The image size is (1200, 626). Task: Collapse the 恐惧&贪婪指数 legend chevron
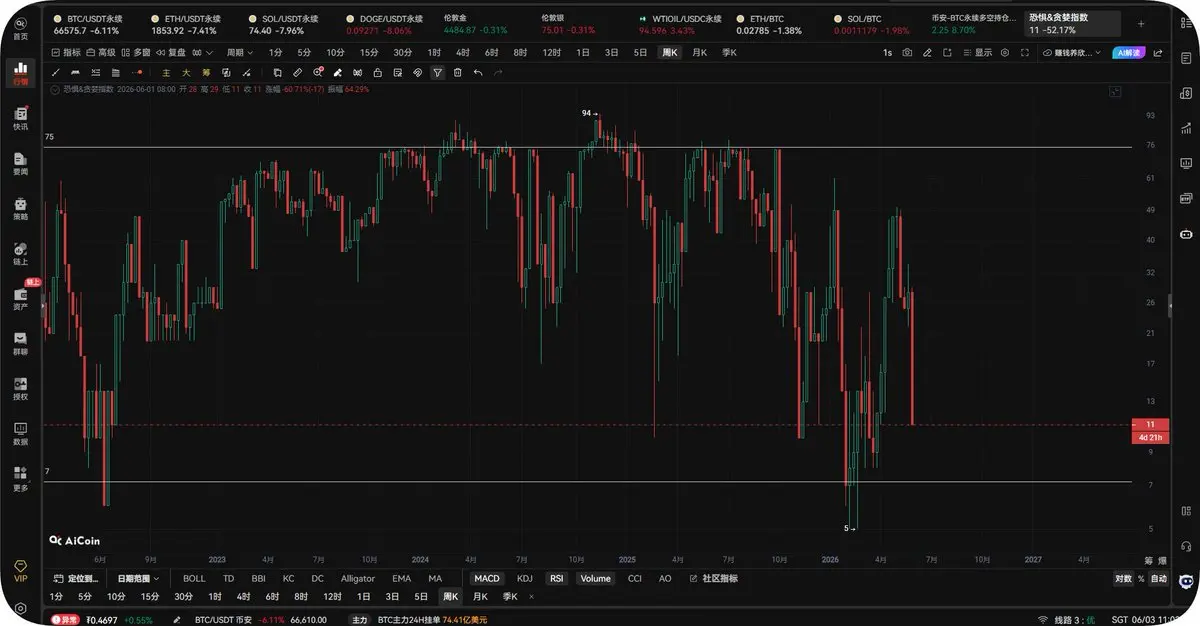[x=54, y=89]
